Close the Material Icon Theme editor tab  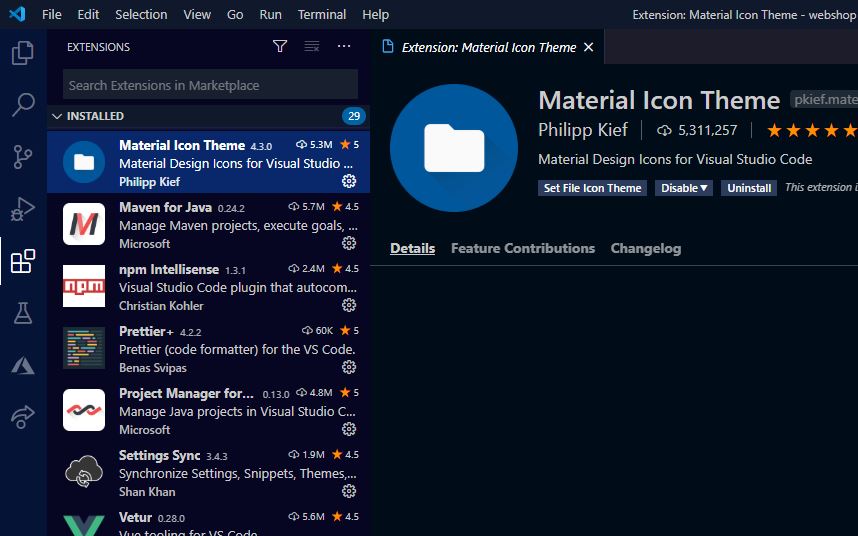point(589,48)
